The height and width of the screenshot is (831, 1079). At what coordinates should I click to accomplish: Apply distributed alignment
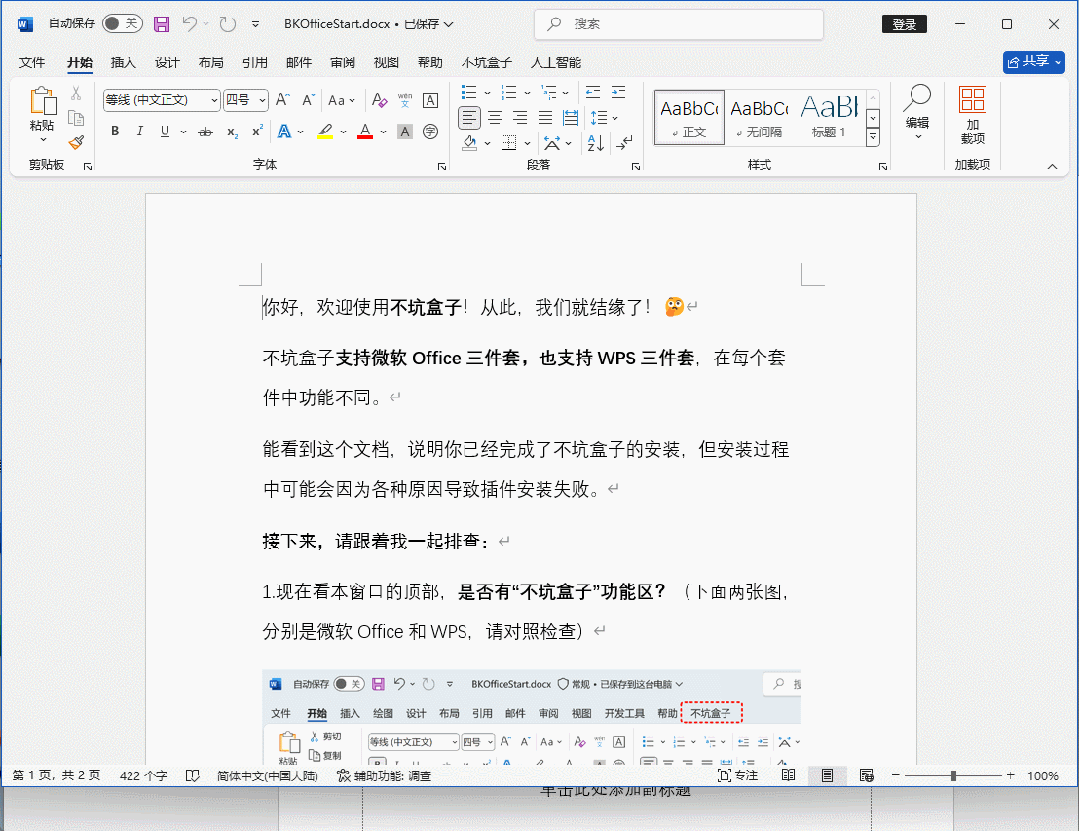point(570,118)
